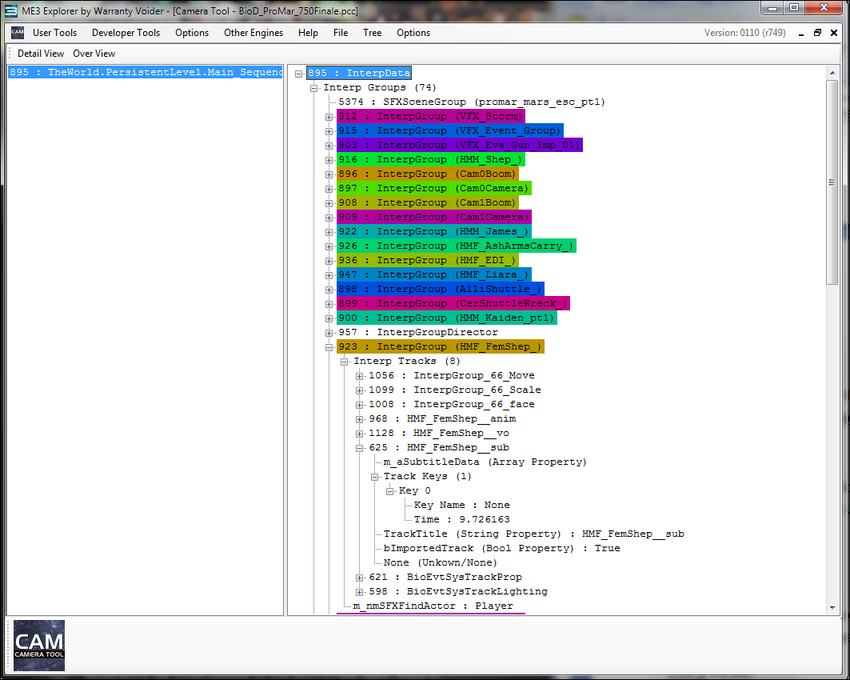Expand InterpGroup_66_Move node 1056
The width and height of the screenshot is (850, 680).
[358, 375]
